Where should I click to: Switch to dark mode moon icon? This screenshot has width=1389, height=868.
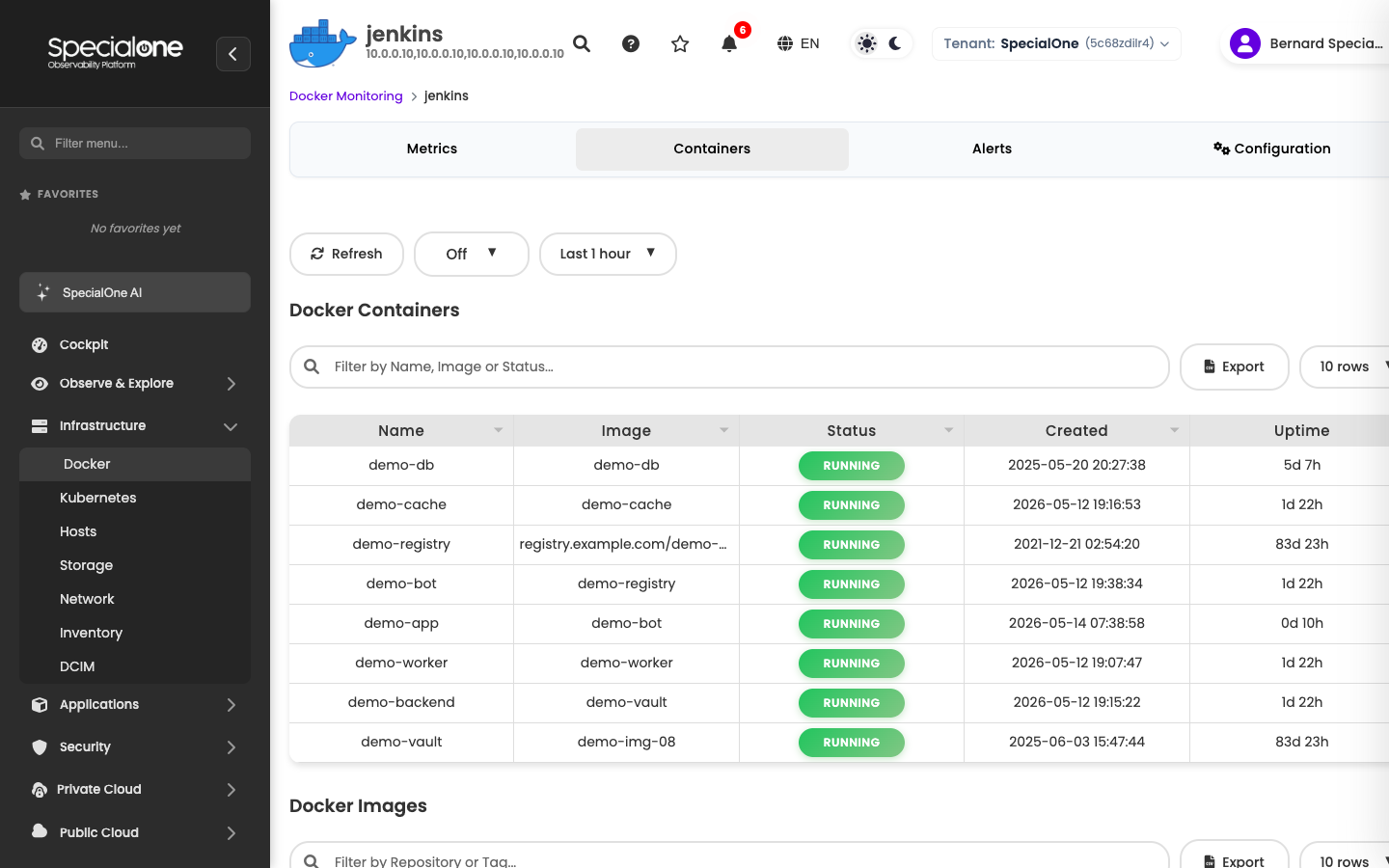(895, 43)
